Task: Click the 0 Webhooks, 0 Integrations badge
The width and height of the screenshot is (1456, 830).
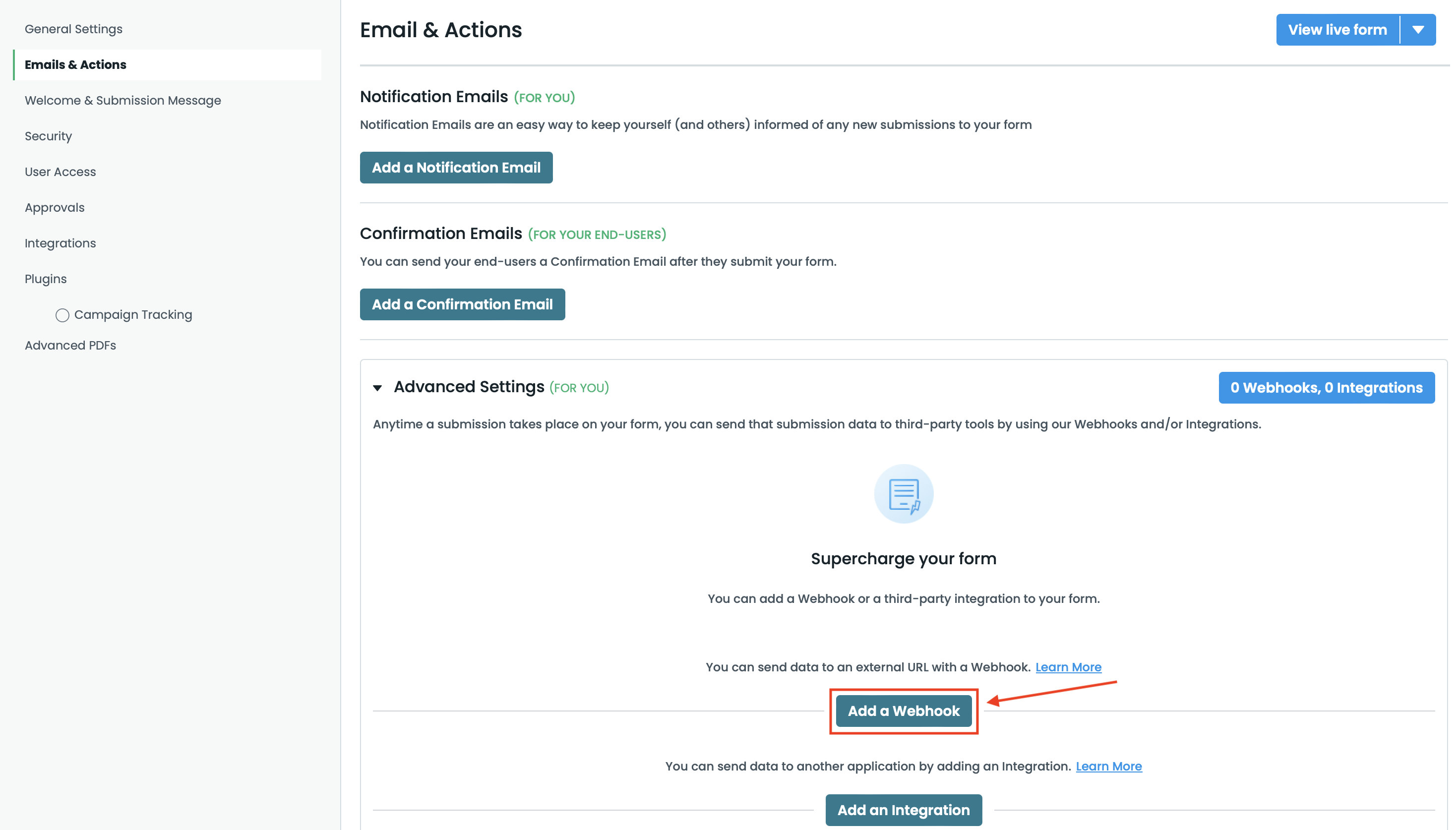Action: coord(1327,388)
